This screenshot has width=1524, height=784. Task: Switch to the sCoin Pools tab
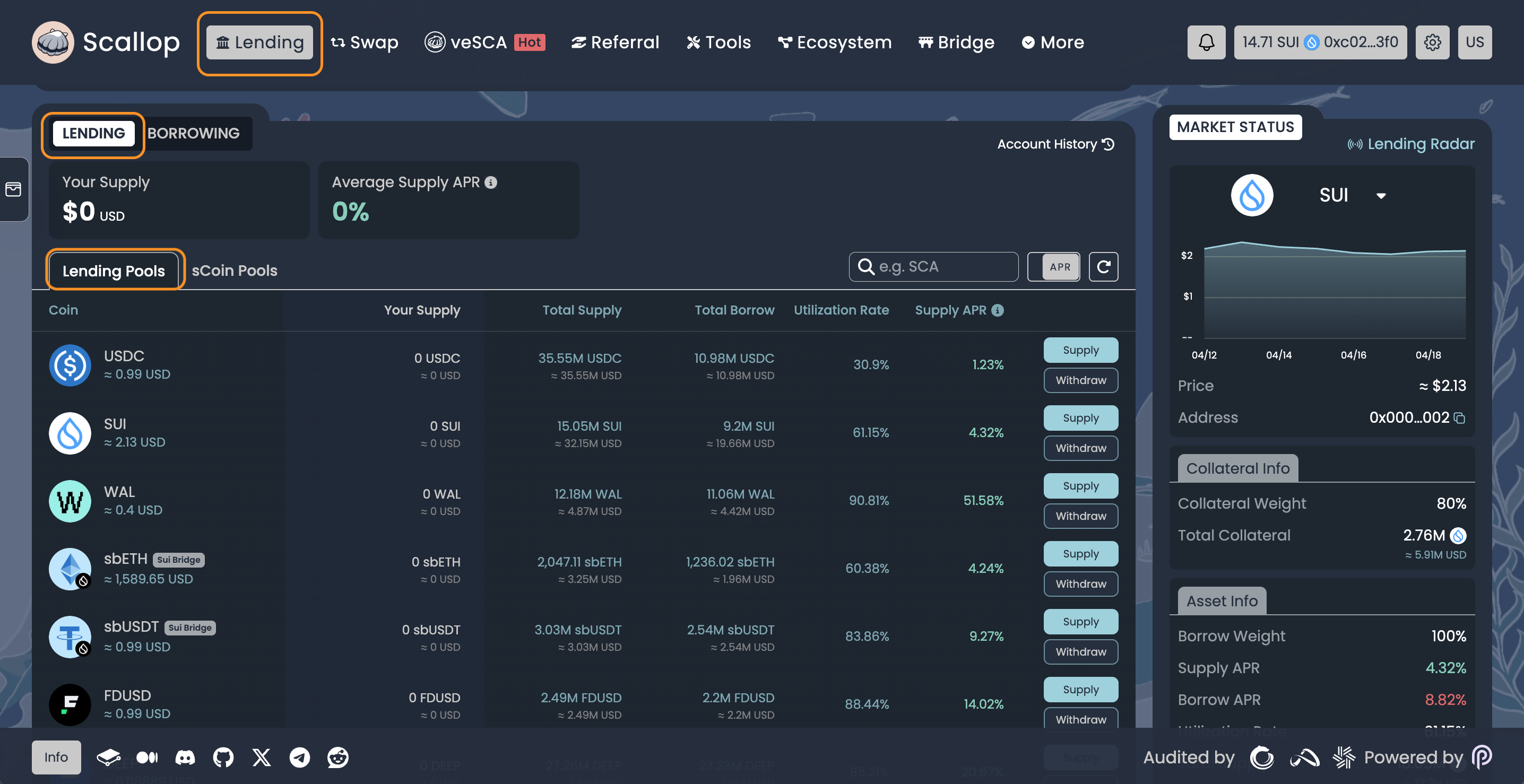pyautogui.click(x=235, y=270)
